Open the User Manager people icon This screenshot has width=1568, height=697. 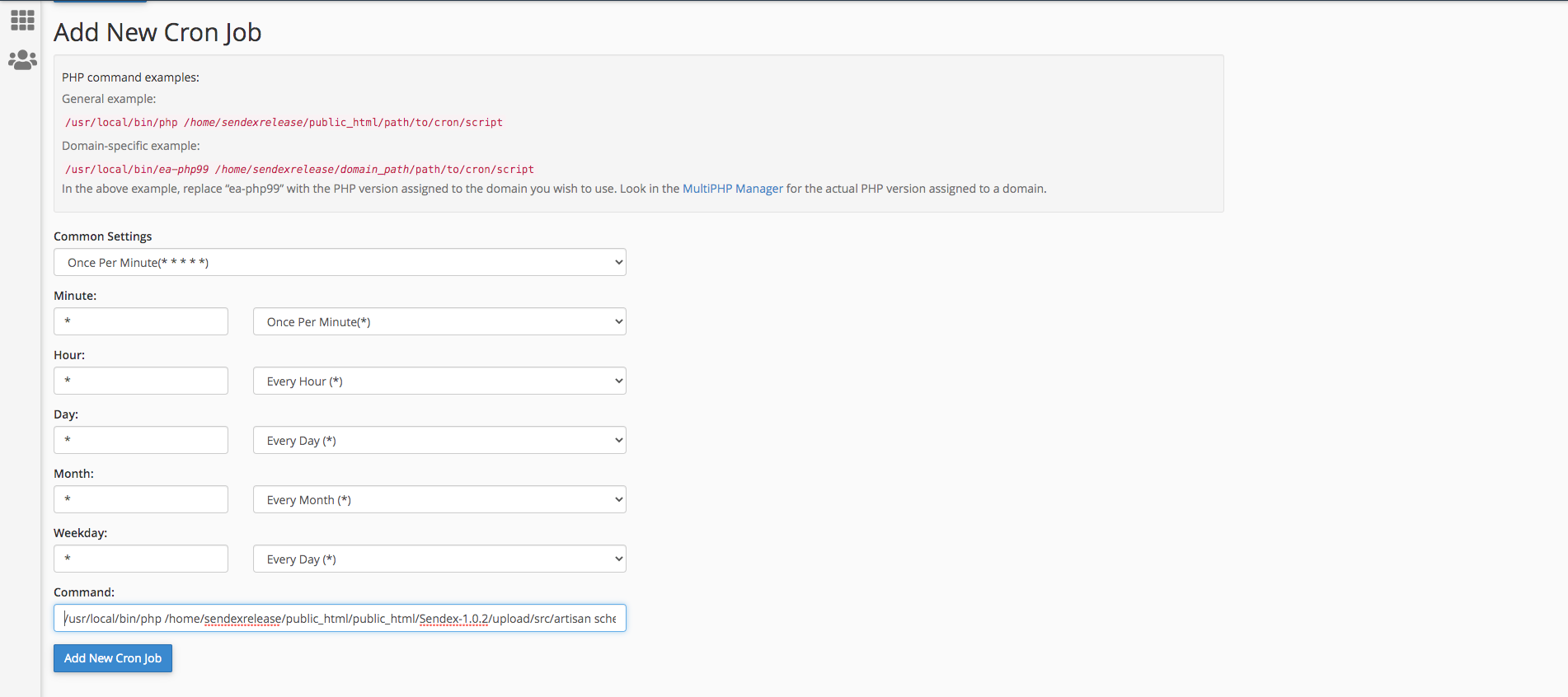tap(22, 60)
